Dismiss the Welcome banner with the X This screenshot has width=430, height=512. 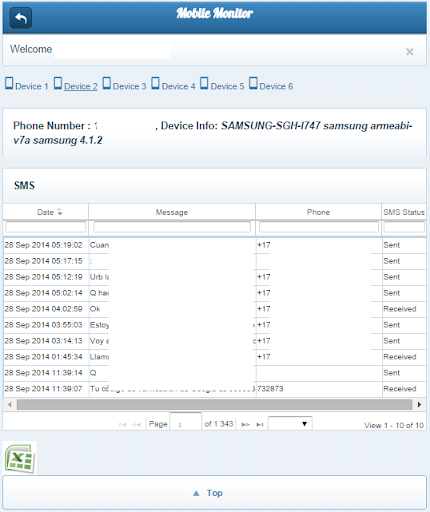pos(409,52)
